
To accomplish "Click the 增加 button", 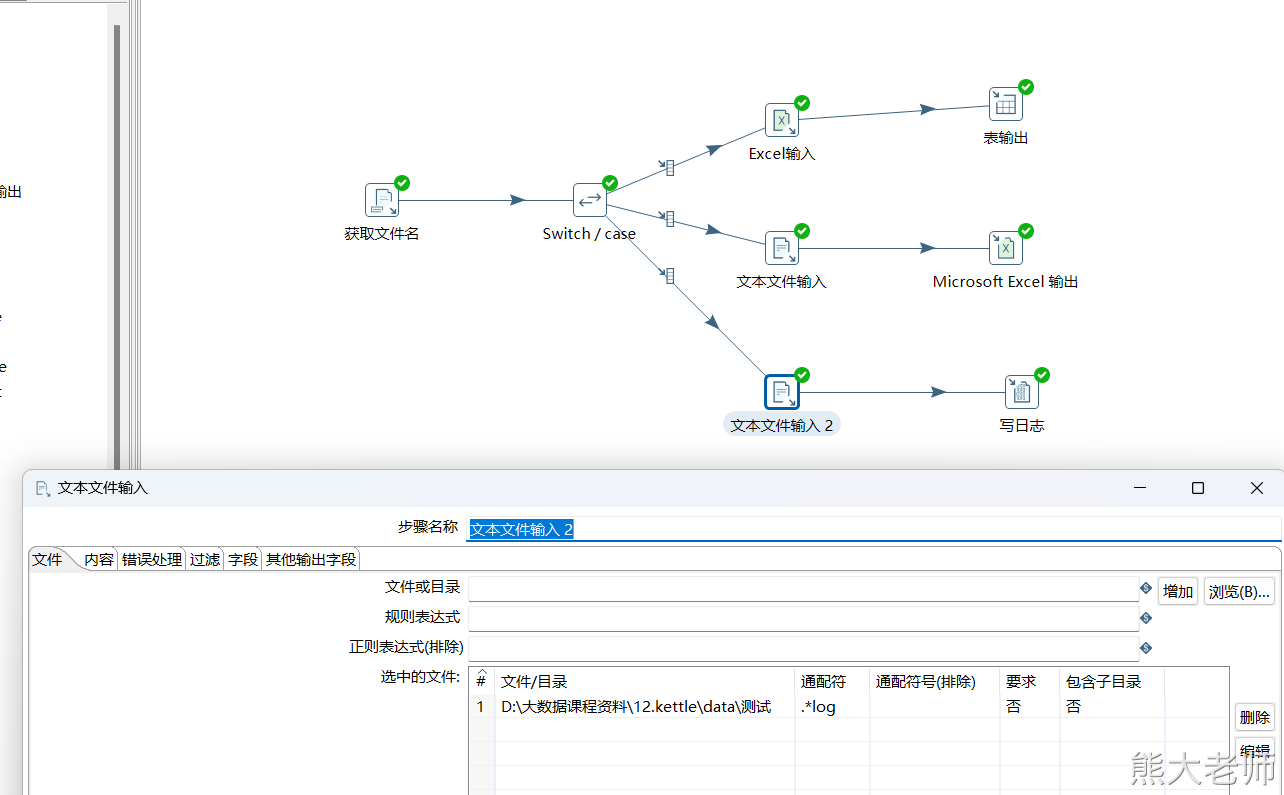I will point(1178,591).
